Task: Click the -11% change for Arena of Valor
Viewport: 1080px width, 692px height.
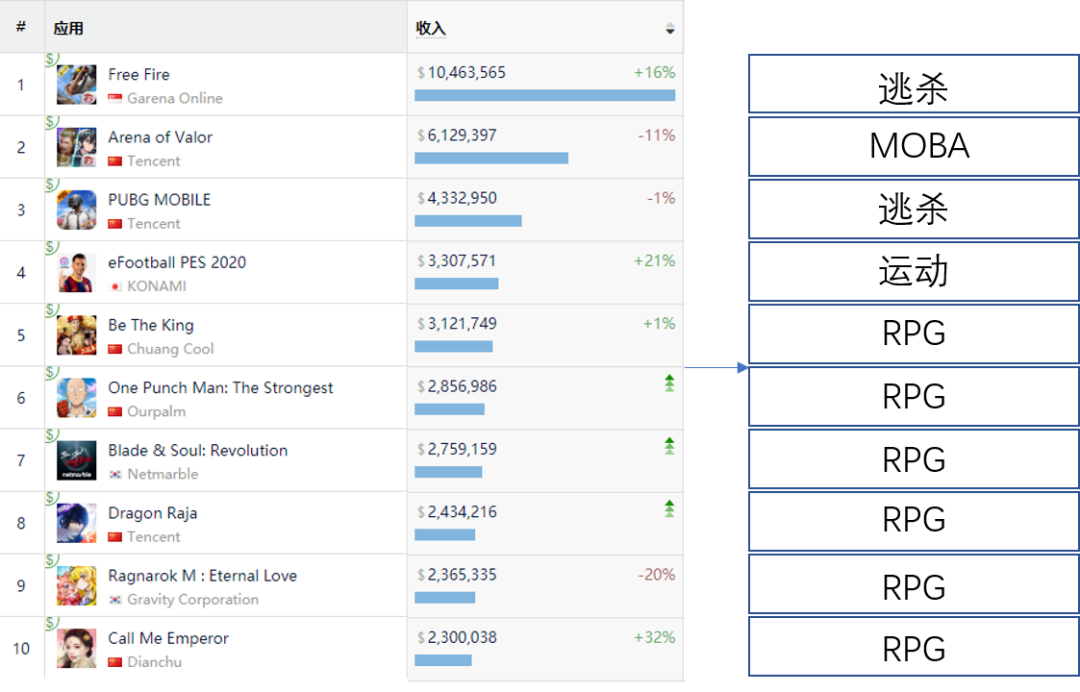Action: coord(656,136)
